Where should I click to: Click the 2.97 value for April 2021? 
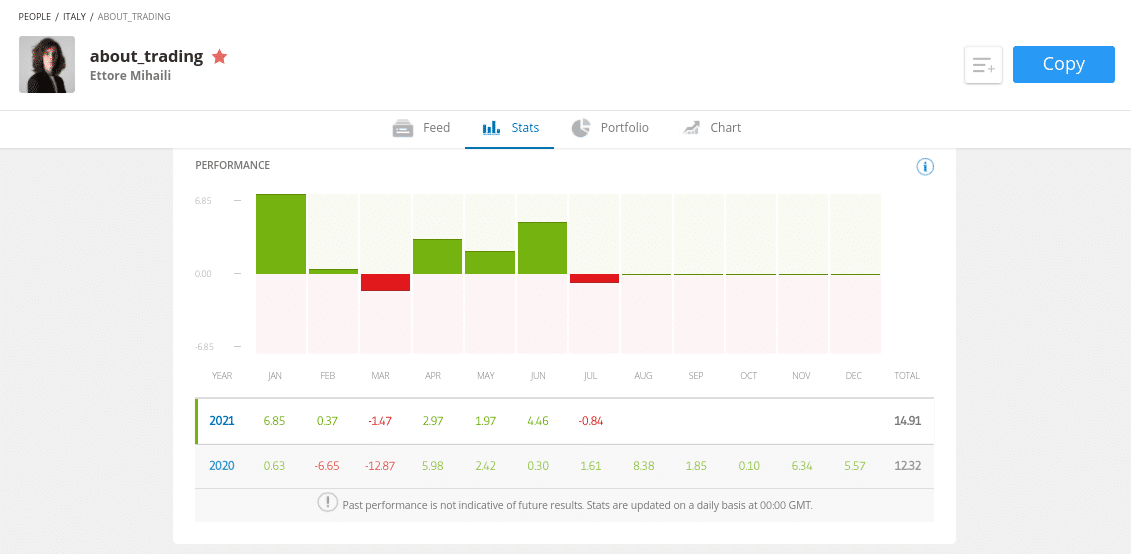(433, 421)
